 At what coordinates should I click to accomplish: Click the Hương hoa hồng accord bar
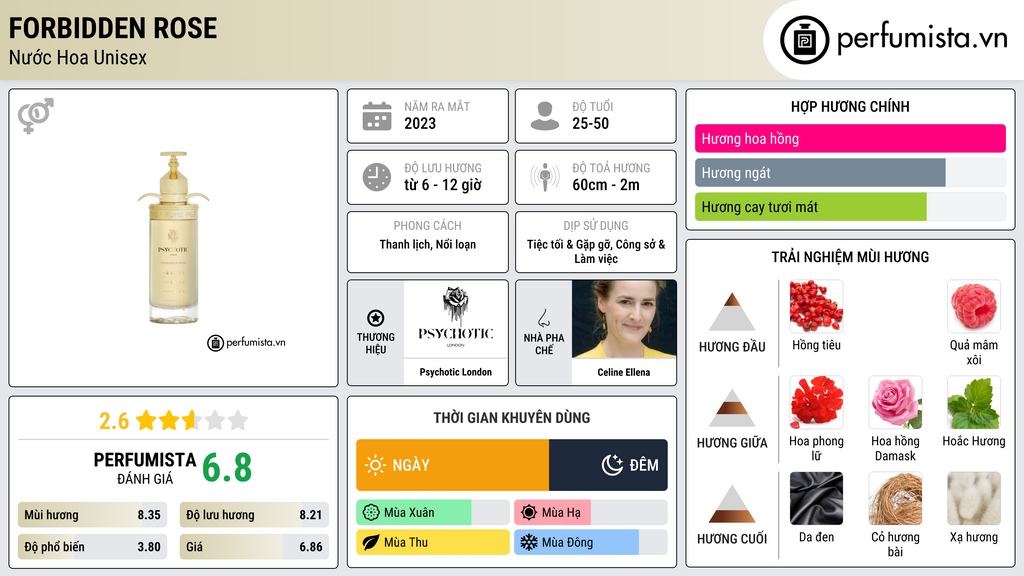pos(850,138)
